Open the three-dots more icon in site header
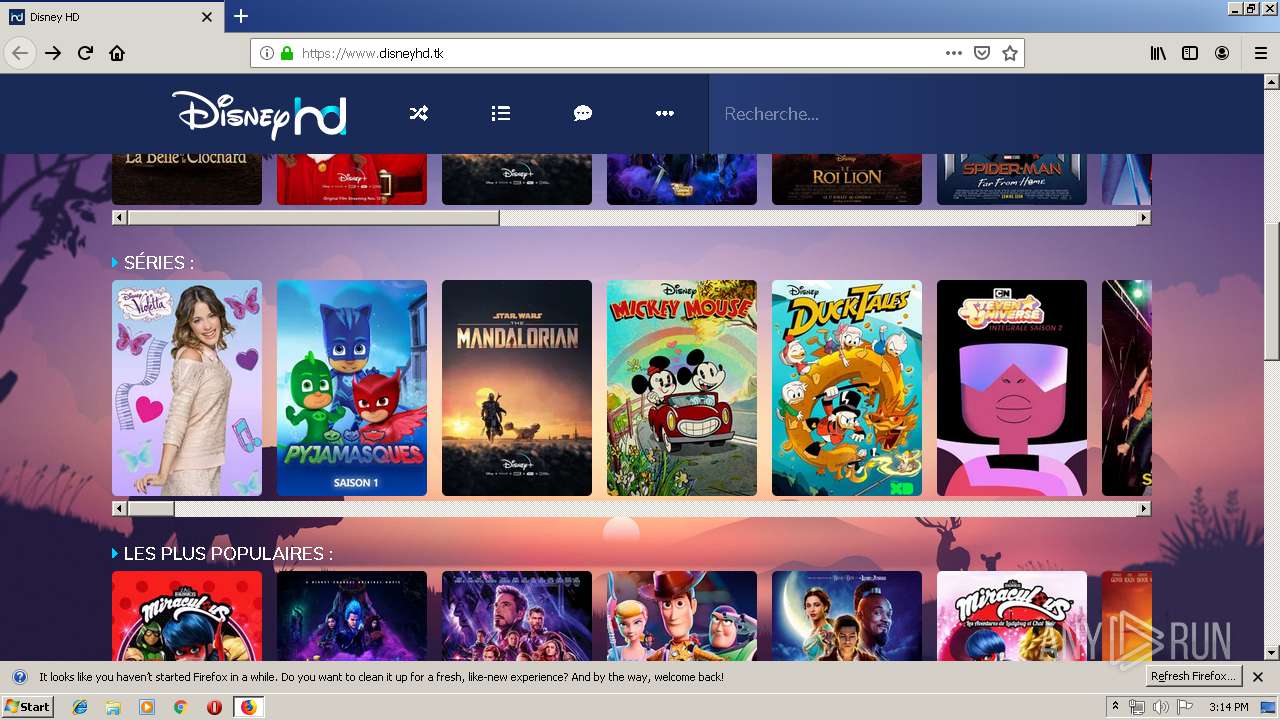The image size is (1280, 720). click(665, 114)
